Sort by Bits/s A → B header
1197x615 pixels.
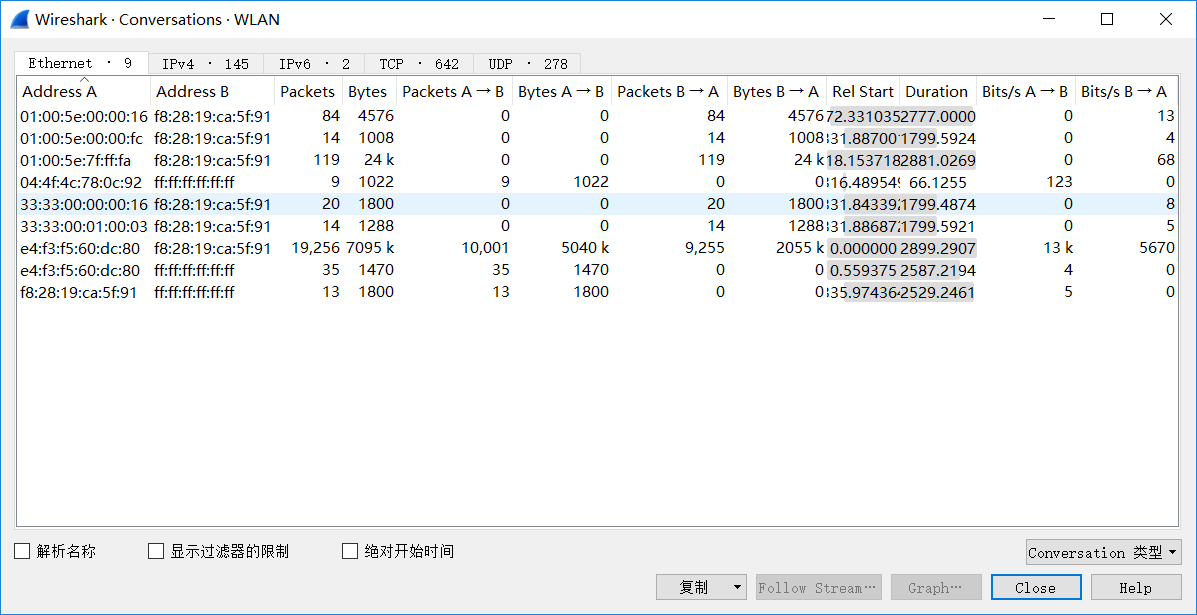(x=1025, y=92)
